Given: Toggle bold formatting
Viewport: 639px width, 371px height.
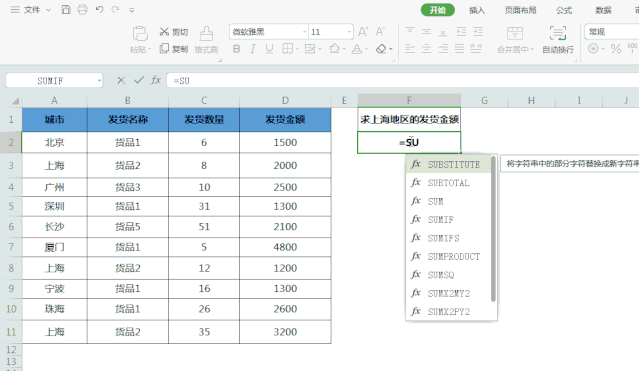Looking at the screenshot, I should 236,49.
